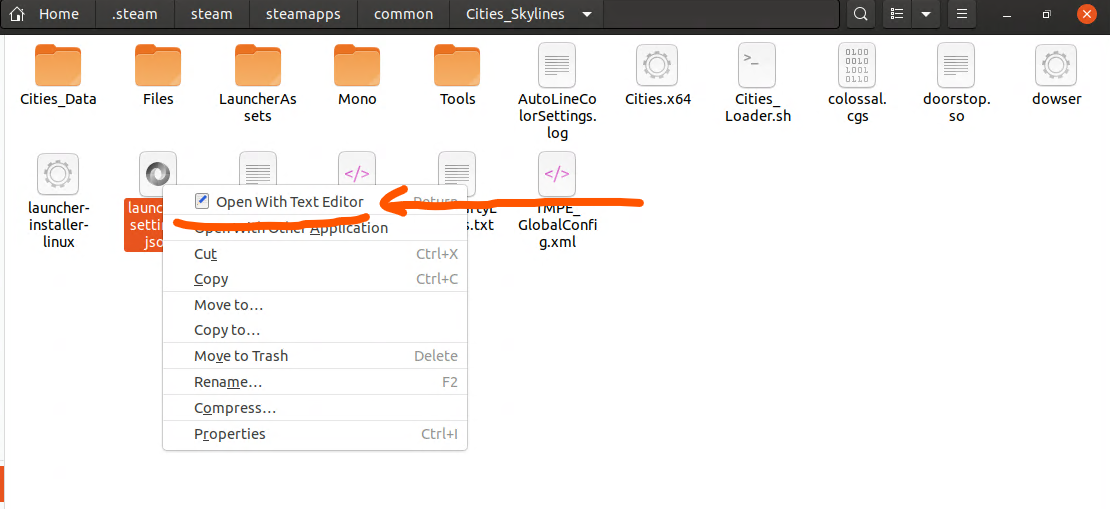This screenshot has width=1110, height=509.
Task: Toggle list view layout button
Action: pyautogui.click(x=898, y=15)
